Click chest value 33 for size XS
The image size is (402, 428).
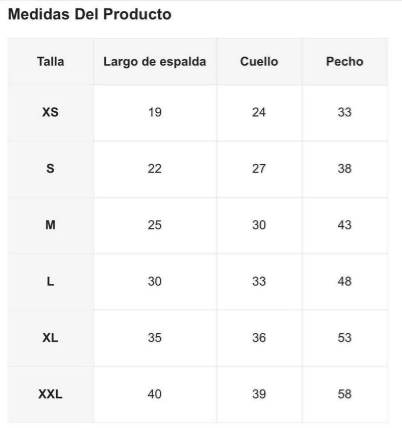click(x=345, y=112)
